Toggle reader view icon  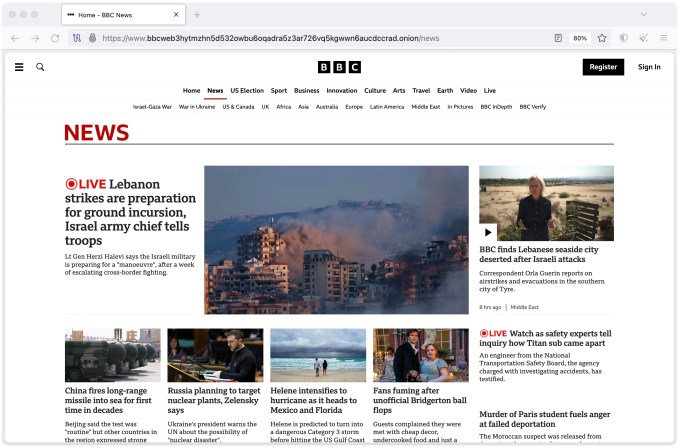(x=558, y=38)
